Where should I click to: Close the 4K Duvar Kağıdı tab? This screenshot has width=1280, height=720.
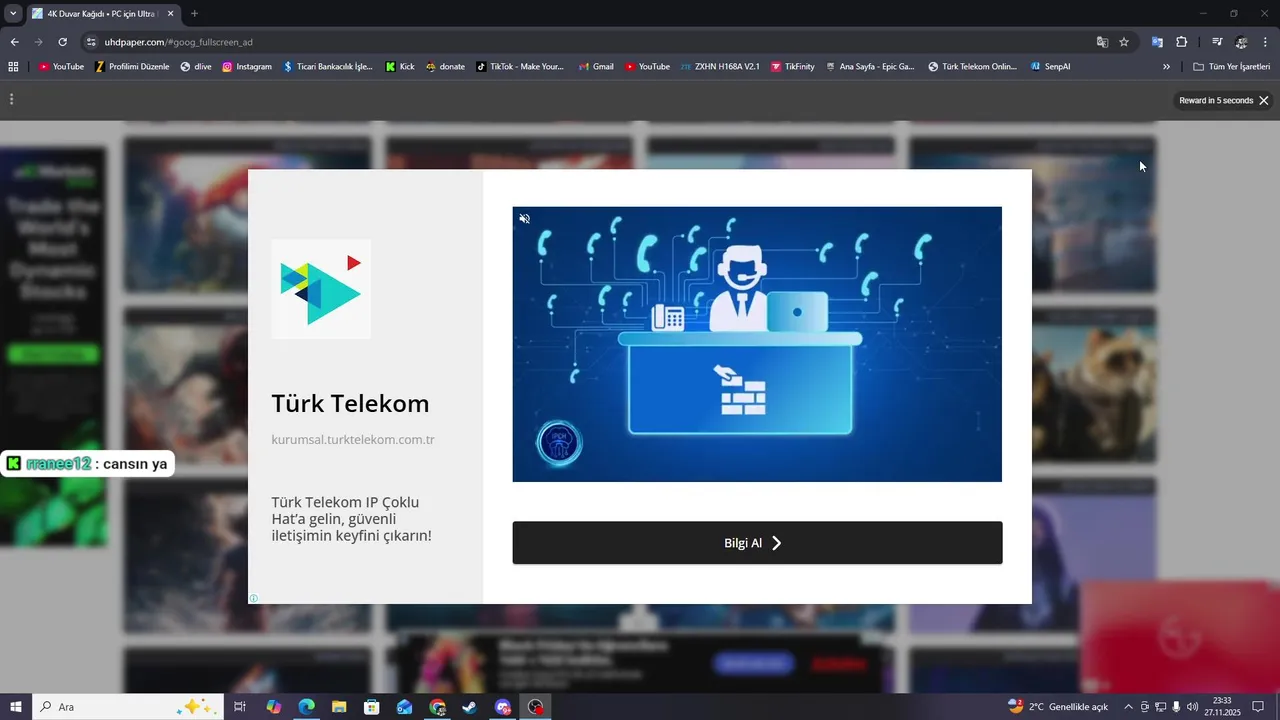coord(170,14)
